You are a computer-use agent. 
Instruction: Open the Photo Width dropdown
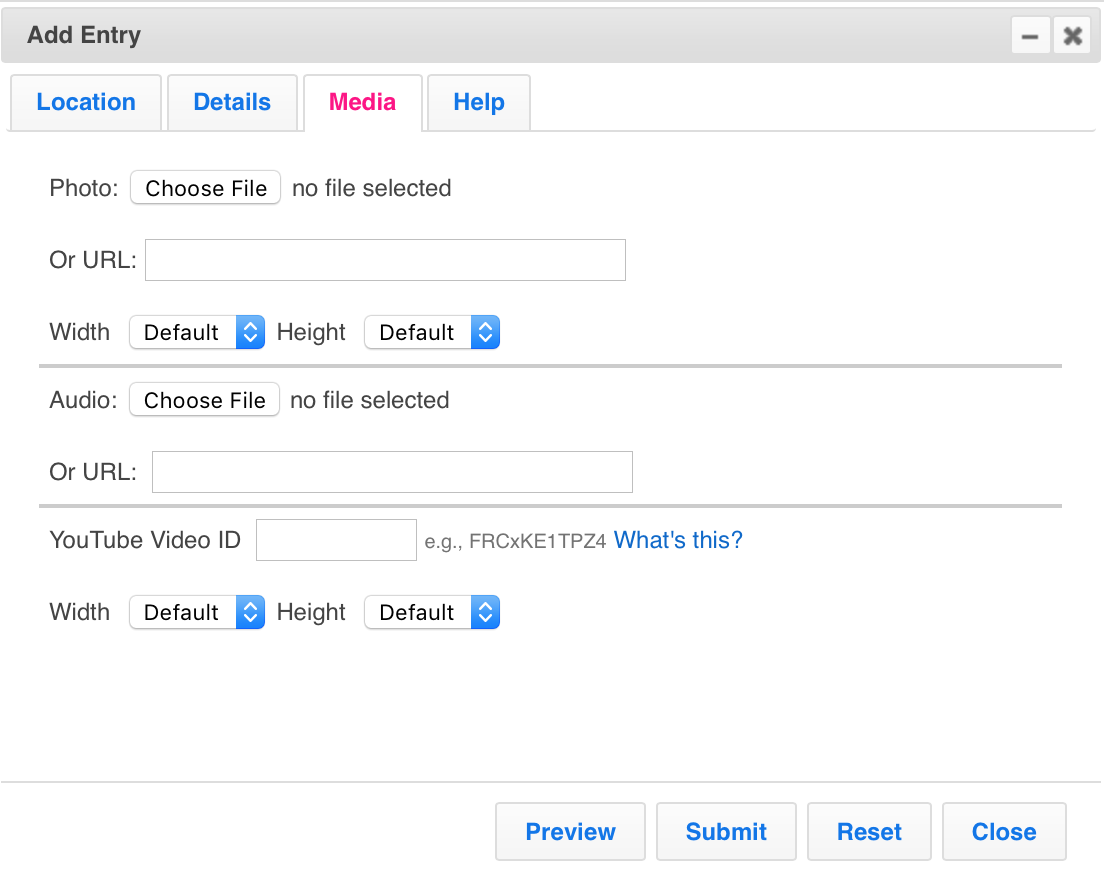click(x=197, y=332)
